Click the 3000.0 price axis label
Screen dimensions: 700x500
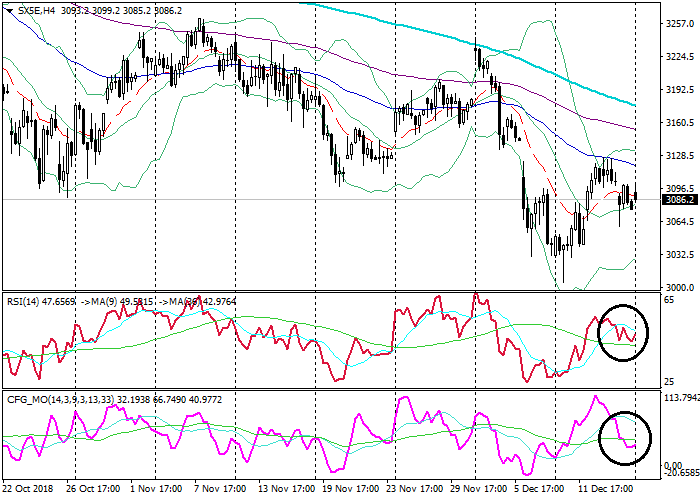(x=679, y=288)
